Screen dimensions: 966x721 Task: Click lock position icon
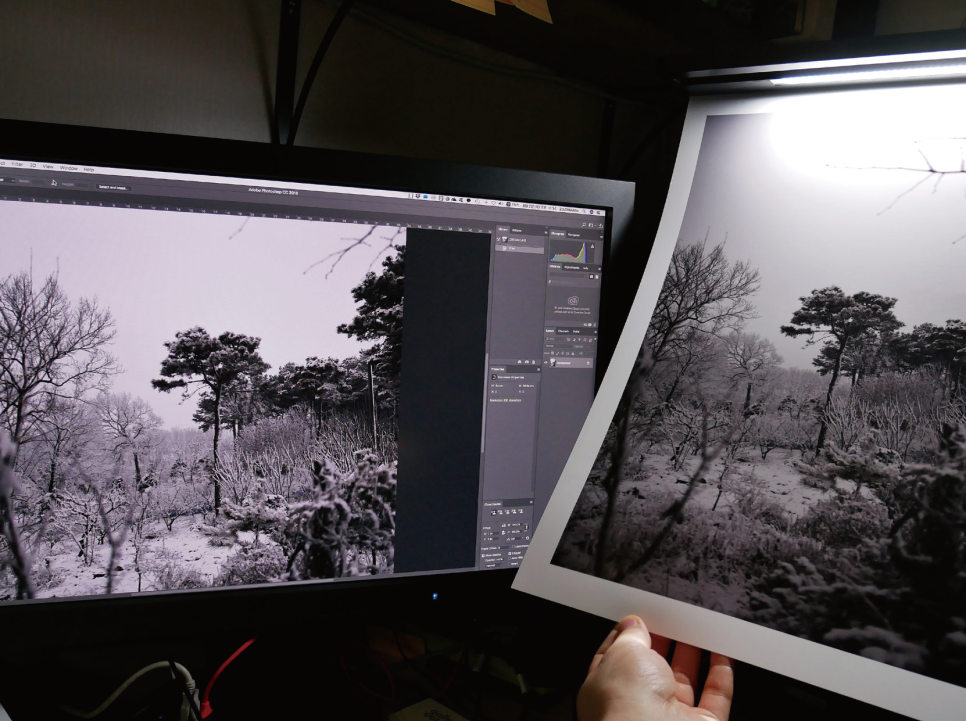coord(562,354)
